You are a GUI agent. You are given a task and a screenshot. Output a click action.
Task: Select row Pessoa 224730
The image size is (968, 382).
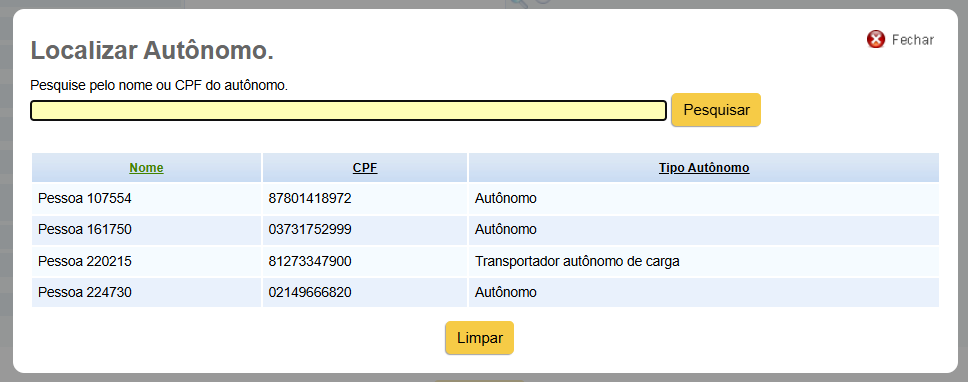pyautogui.click(x=485, y=292)
